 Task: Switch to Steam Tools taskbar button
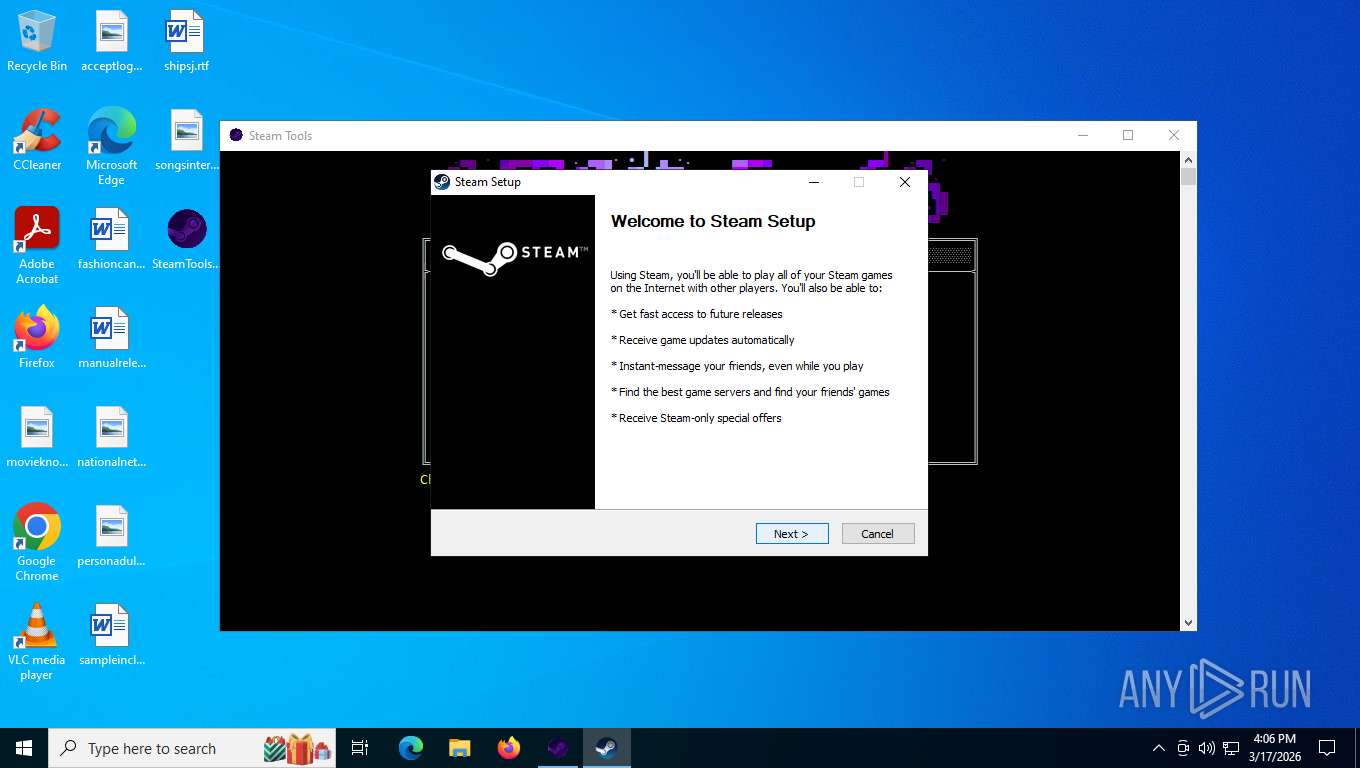[x=558, y=748]
